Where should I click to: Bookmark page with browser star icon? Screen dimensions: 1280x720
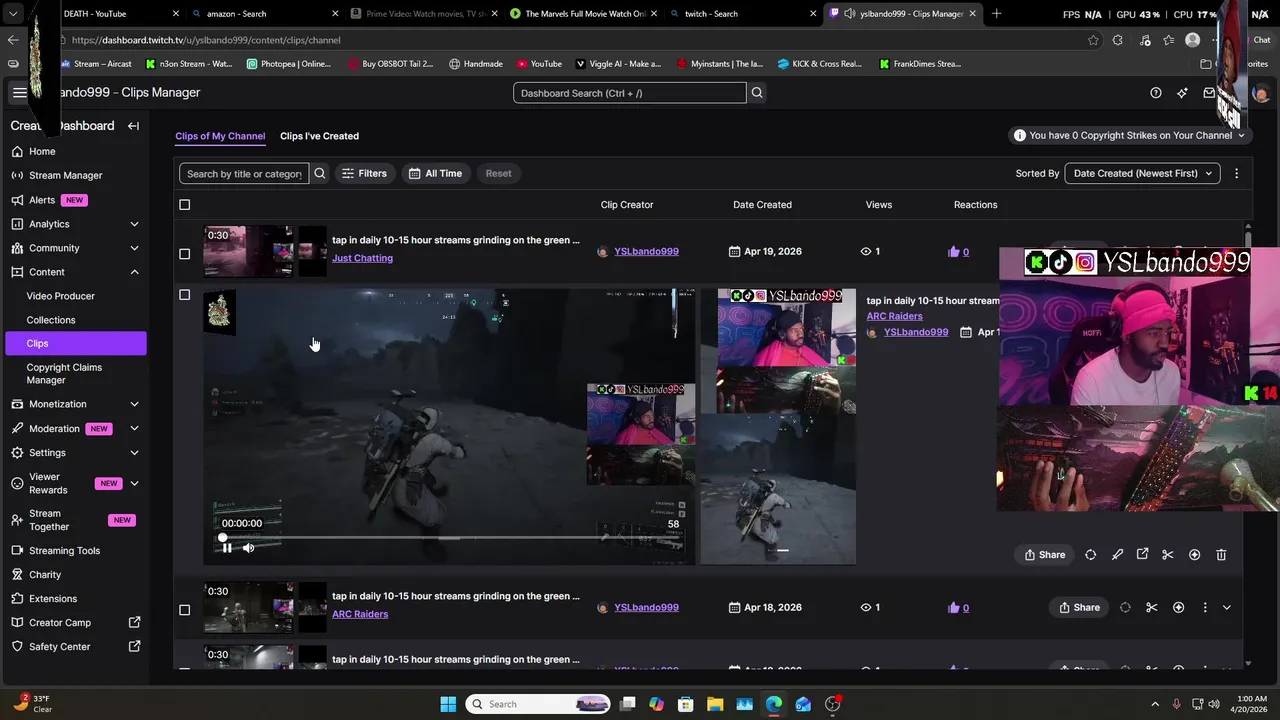1093,40
